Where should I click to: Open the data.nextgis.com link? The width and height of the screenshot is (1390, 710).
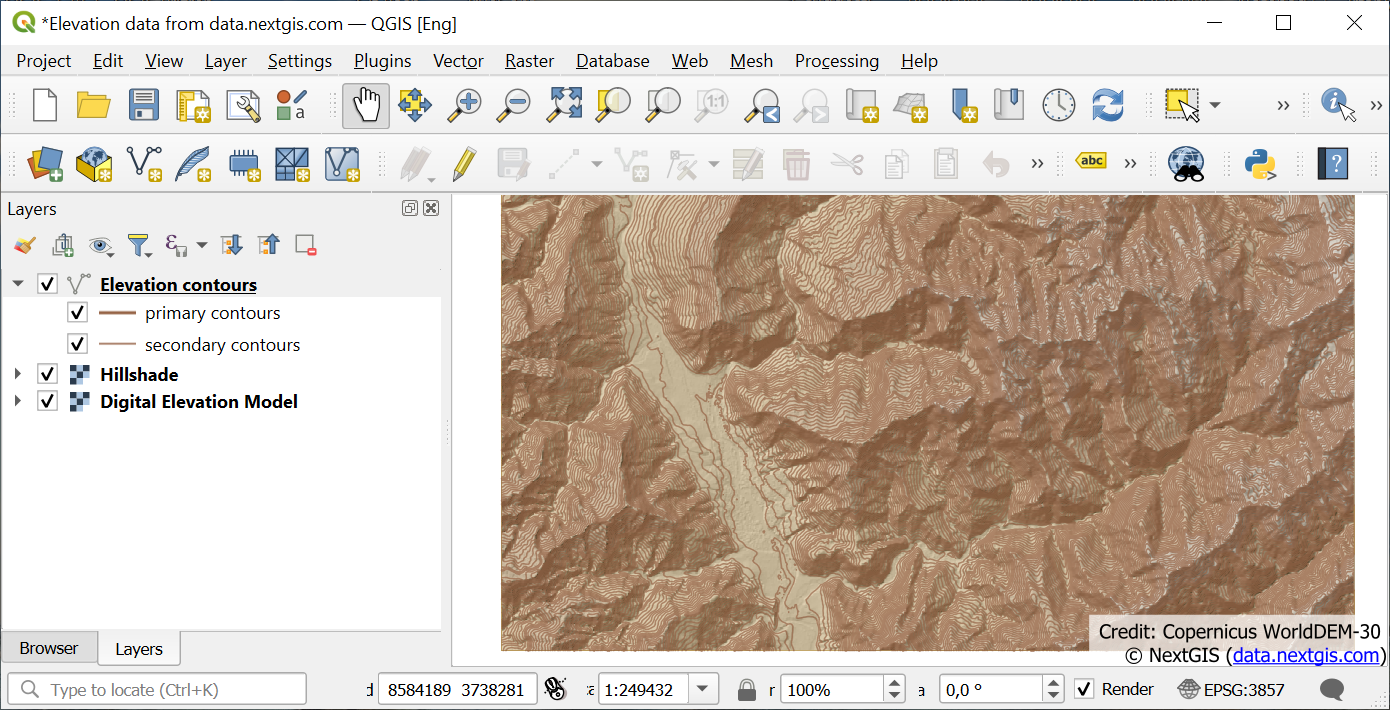tap(1309, 656)
